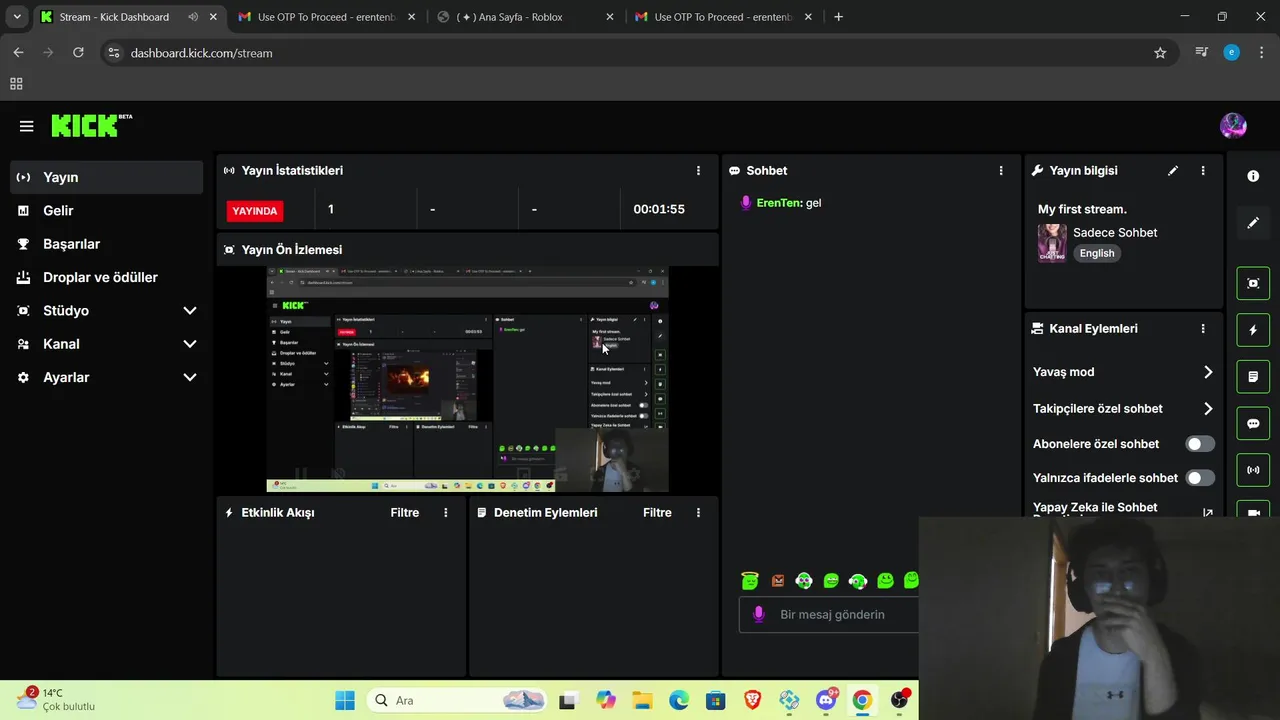Open File Explorer from the taskbar
The height and width of the screenshot is (720, 1280).
pyautogui.click(x=641, y=701)
